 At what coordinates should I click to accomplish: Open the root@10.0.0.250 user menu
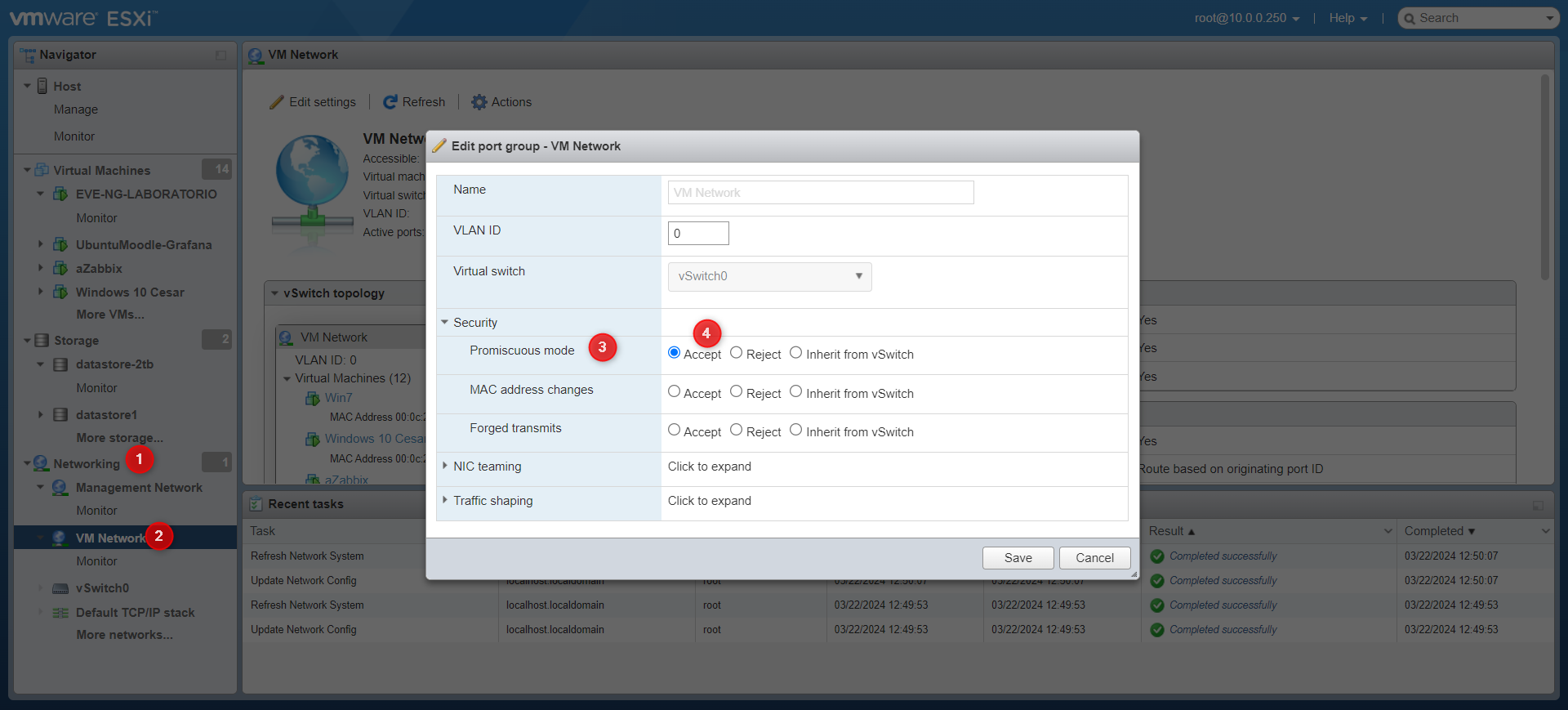pyautogui.click(x=1247, y=18)
